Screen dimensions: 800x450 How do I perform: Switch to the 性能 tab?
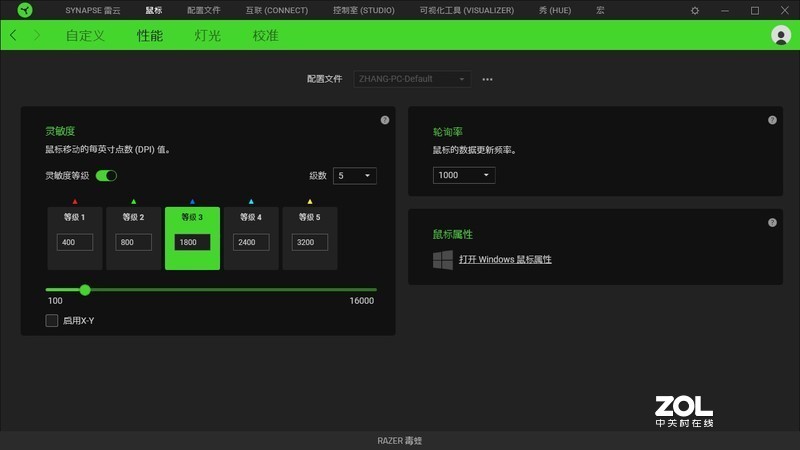tap(149, 36)
